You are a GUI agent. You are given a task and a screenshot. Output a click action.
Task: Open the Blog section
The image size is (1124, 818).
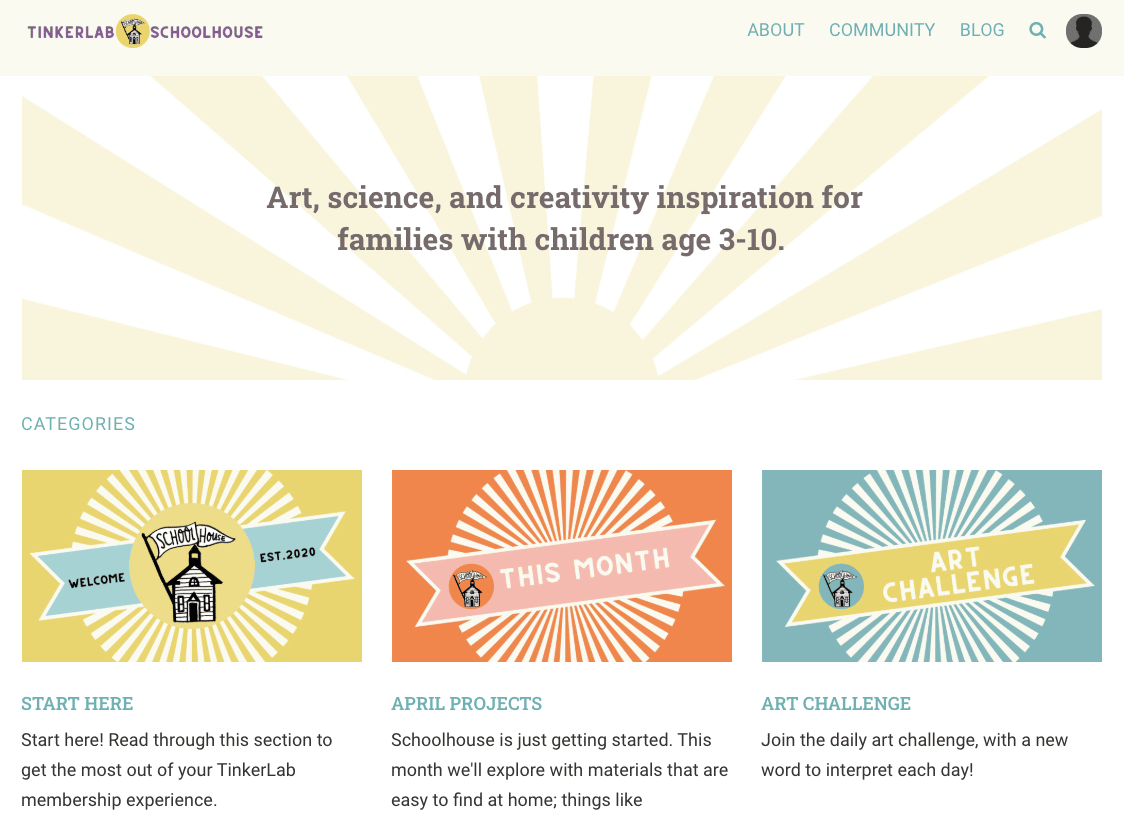click(x=981, y=30)
